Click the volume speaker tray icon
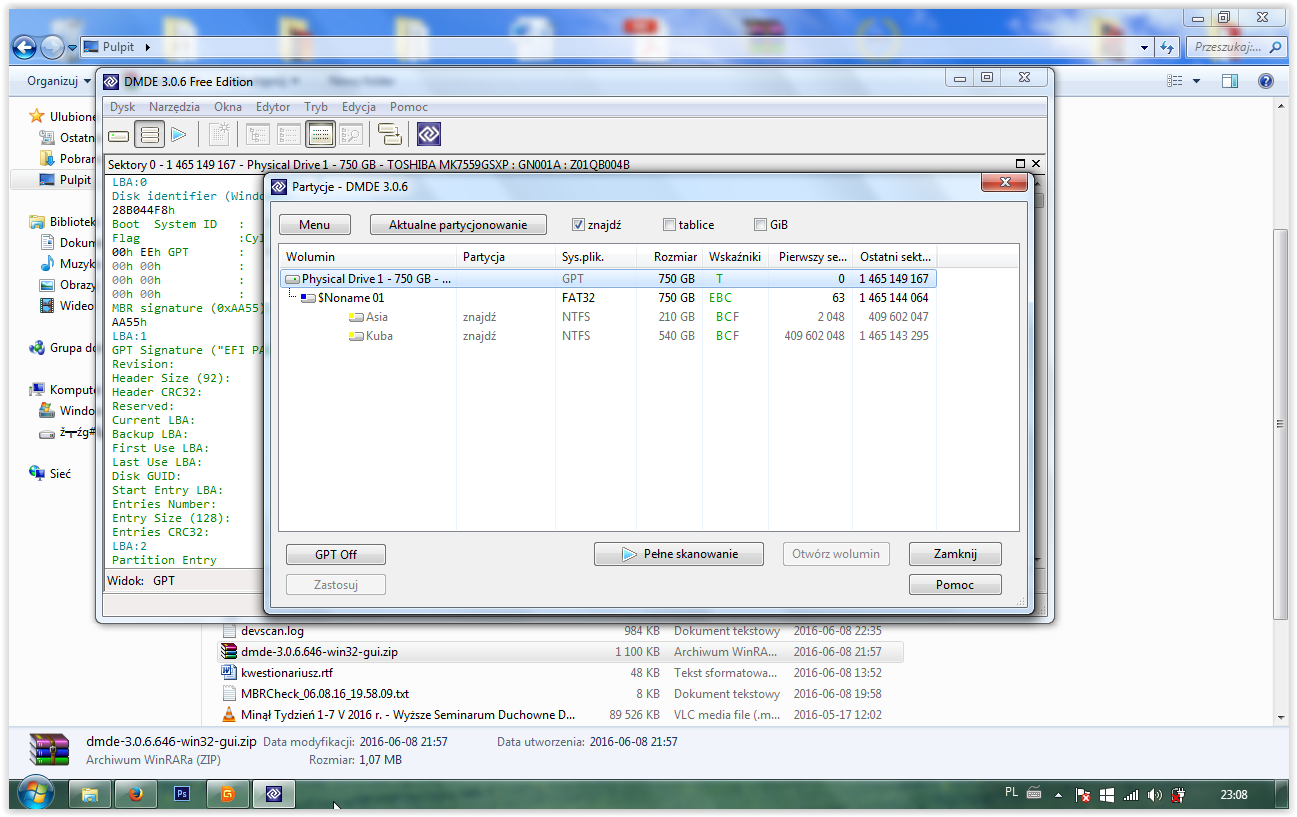This screenshot has height=817, width=1297. pyautogui.click(x=1155, y=795)
